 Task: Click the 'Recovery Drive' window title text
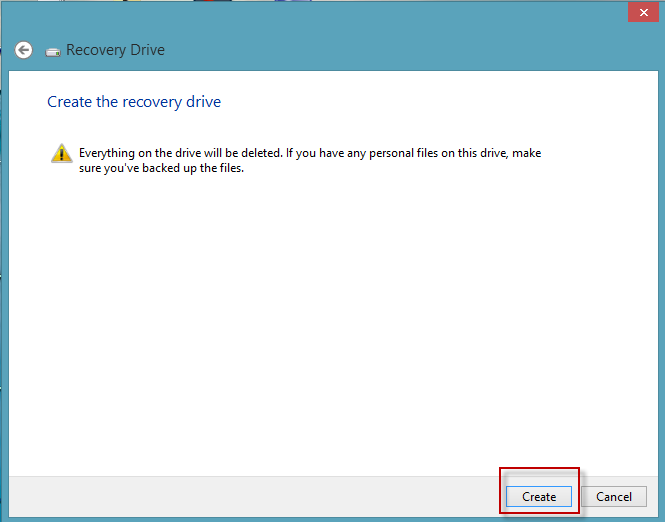click(x=115, y=50)
